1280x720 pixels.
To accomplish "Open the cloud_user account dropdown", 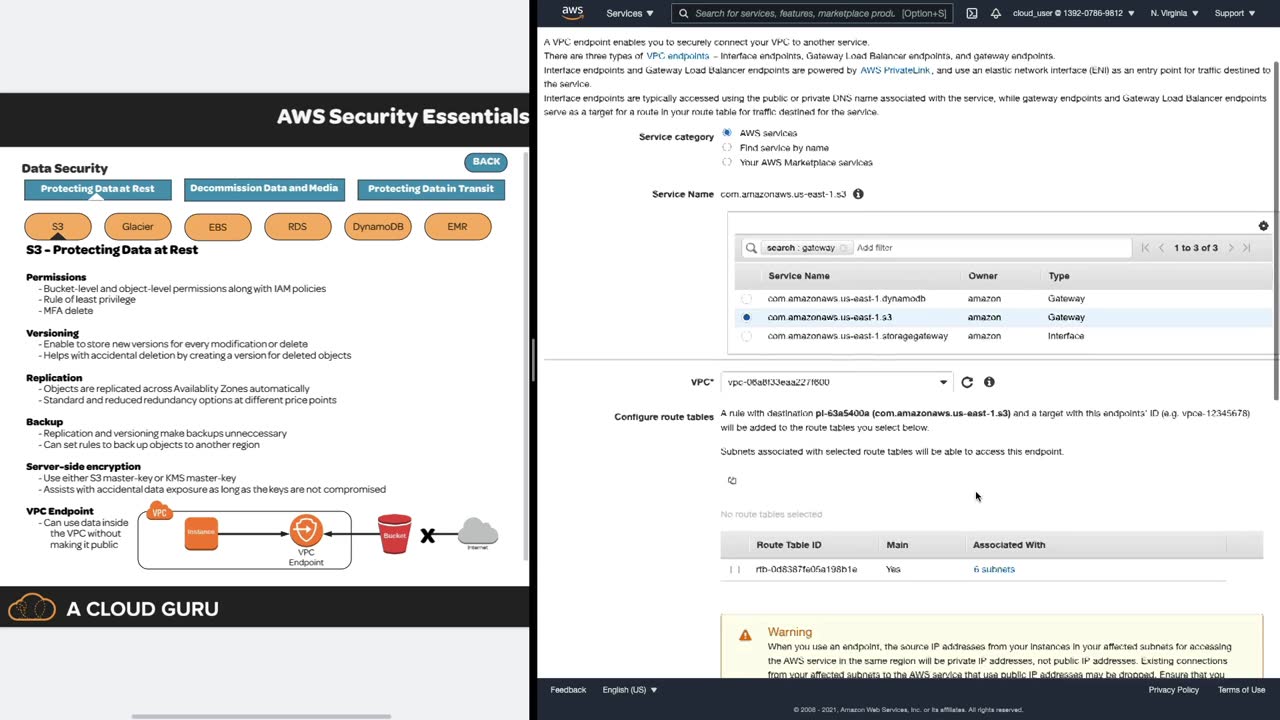I will [x=1074, y=13].
